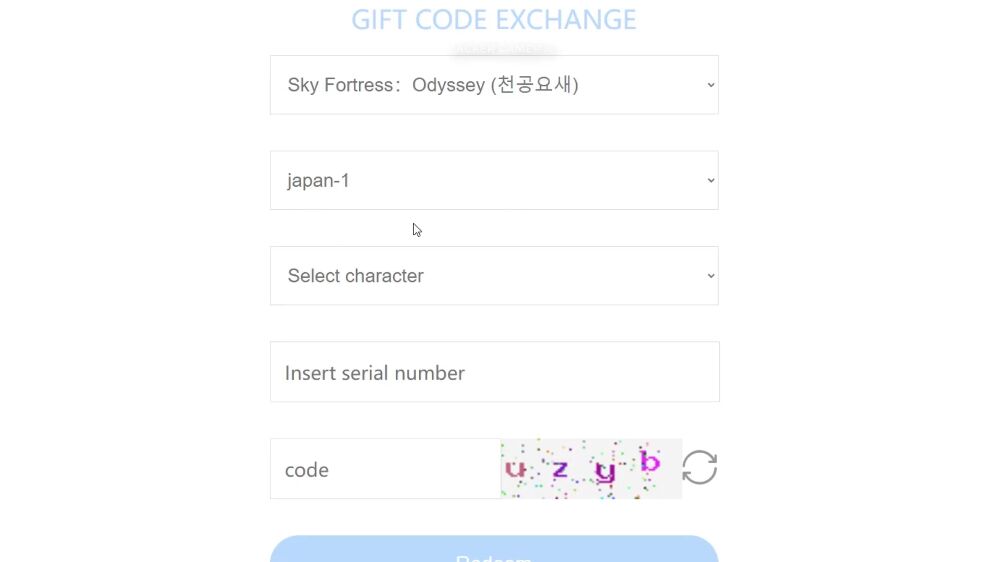
Task: Click the code input field
Action: pyautogui.click(x=385, y=469)
